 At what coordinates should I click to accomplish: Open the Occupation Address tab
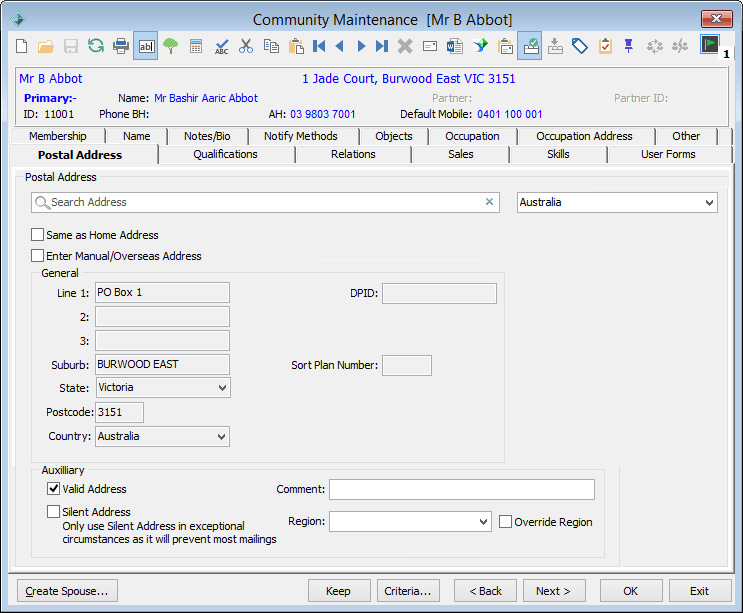[584, 136]
